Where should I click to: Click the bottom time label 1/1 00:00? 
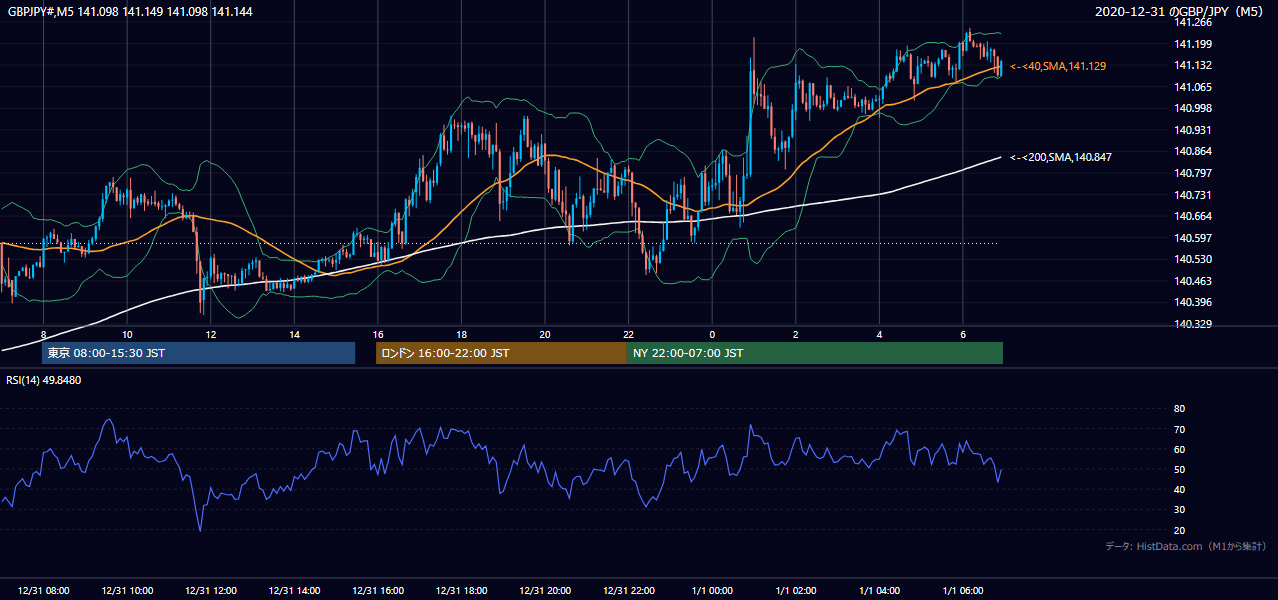pyautogui.click(x=712, y=591)
